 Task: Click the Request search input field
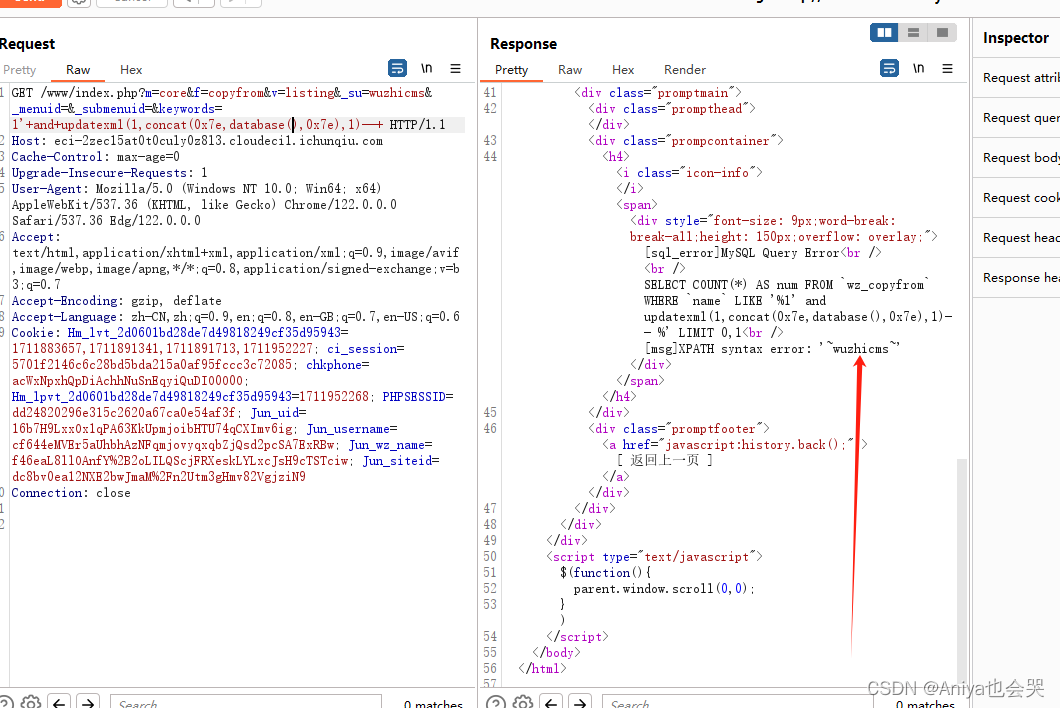tap(246, 703)
